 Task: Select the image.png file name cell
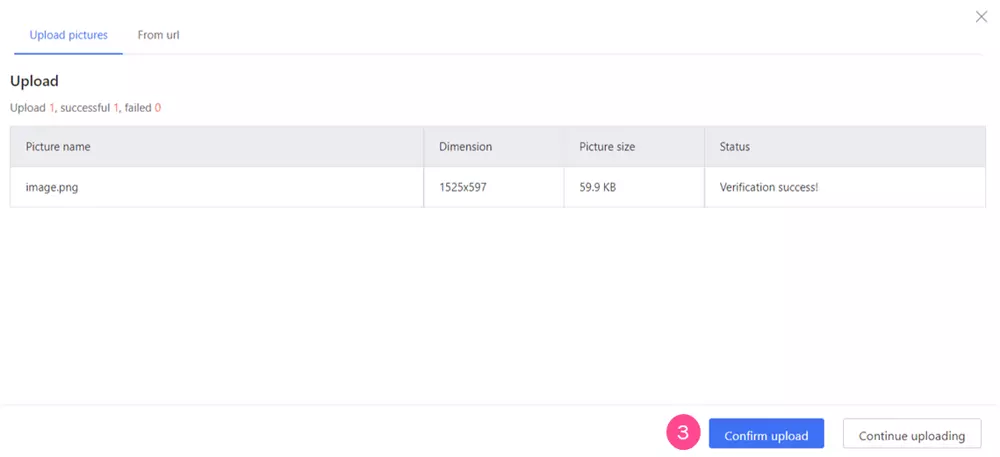[x=51, y=187]
